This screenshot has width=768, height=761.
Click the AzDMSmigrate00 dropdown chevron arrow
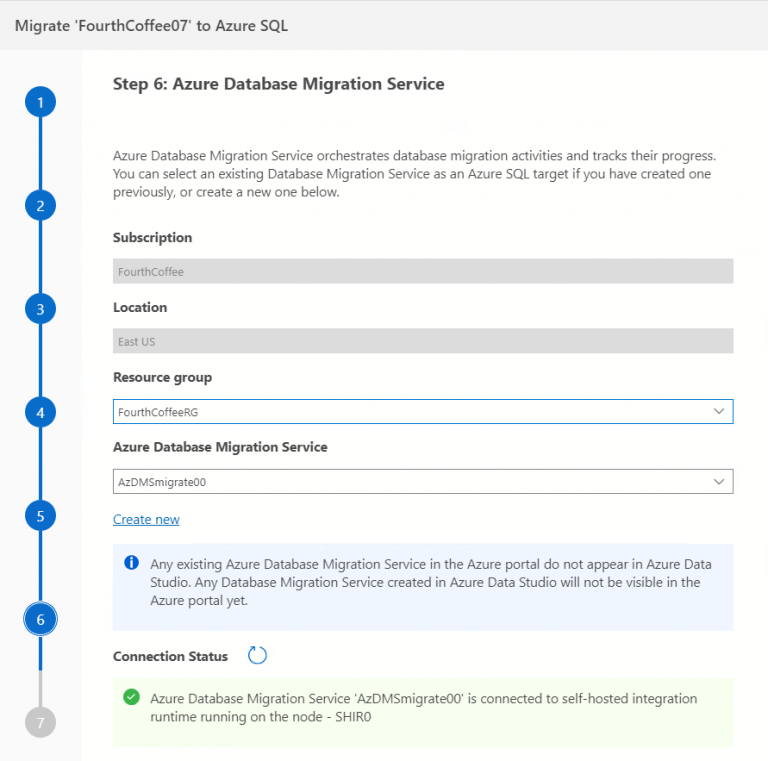(x=718, y=481)
